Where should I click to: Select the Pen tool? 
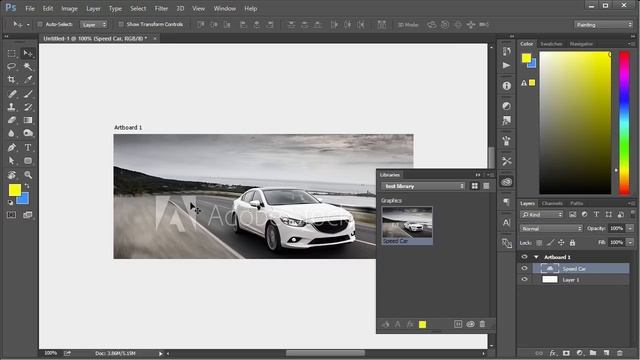point(11,148)
